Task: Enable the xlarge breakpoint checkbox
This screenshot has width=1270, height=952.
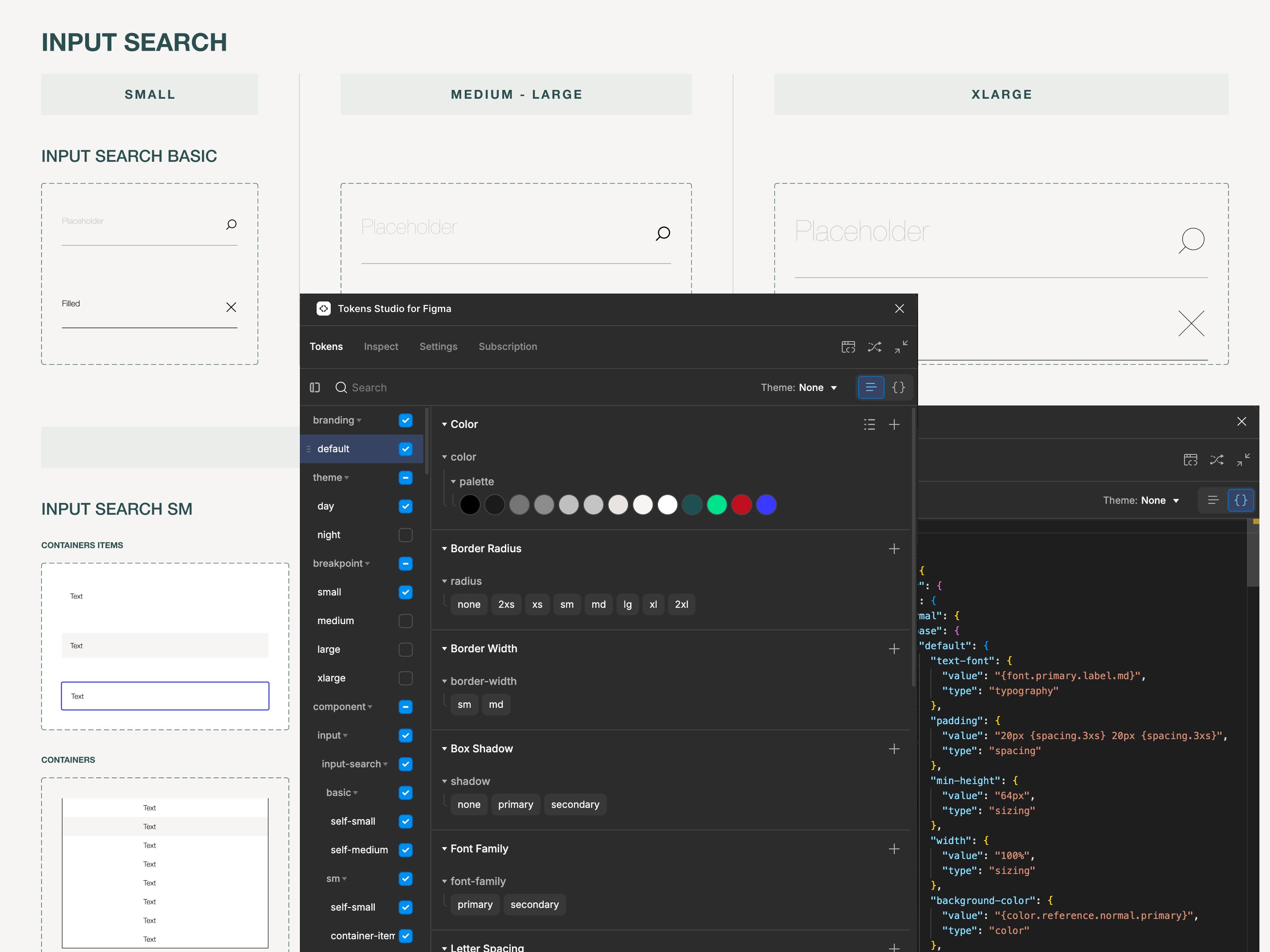Action: (x=405, y=678)
